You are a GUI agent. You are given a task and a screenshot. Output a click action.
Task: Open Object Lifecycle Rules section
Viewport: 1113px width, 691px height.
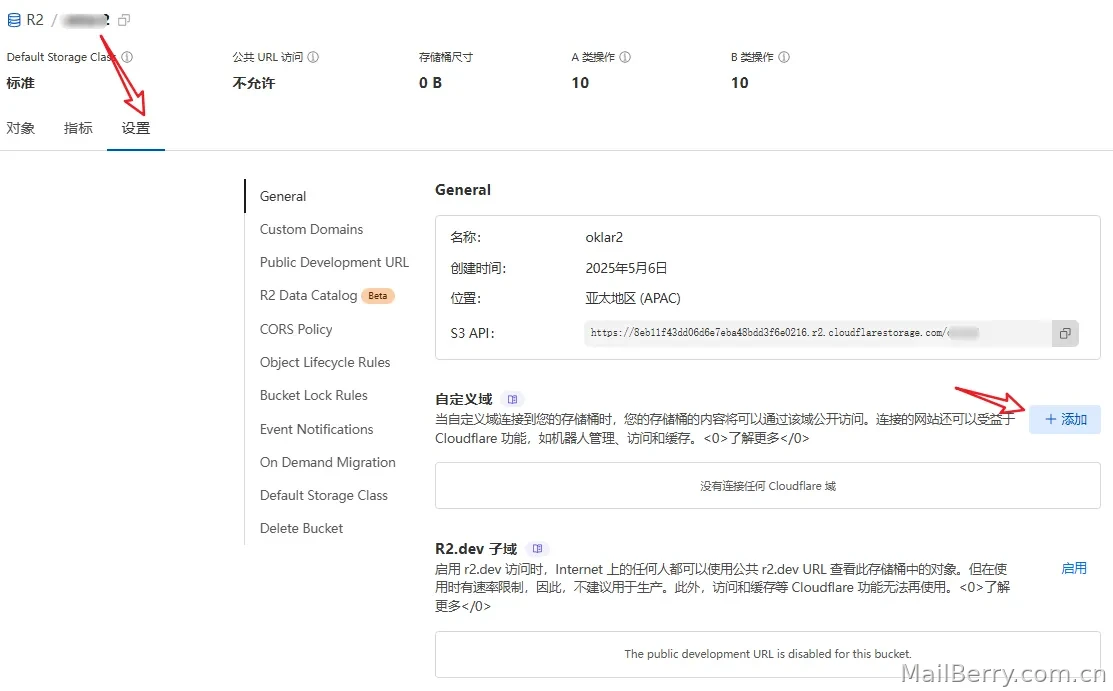point(325,362)
